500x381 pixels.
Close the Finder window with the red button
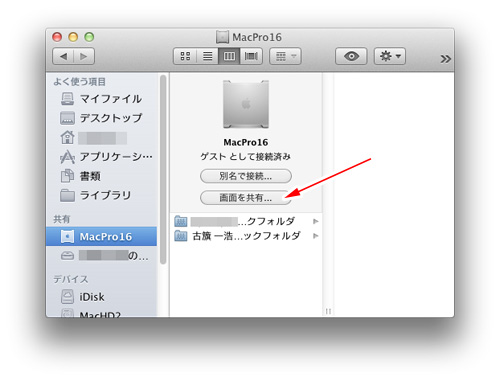pos(57,37)
